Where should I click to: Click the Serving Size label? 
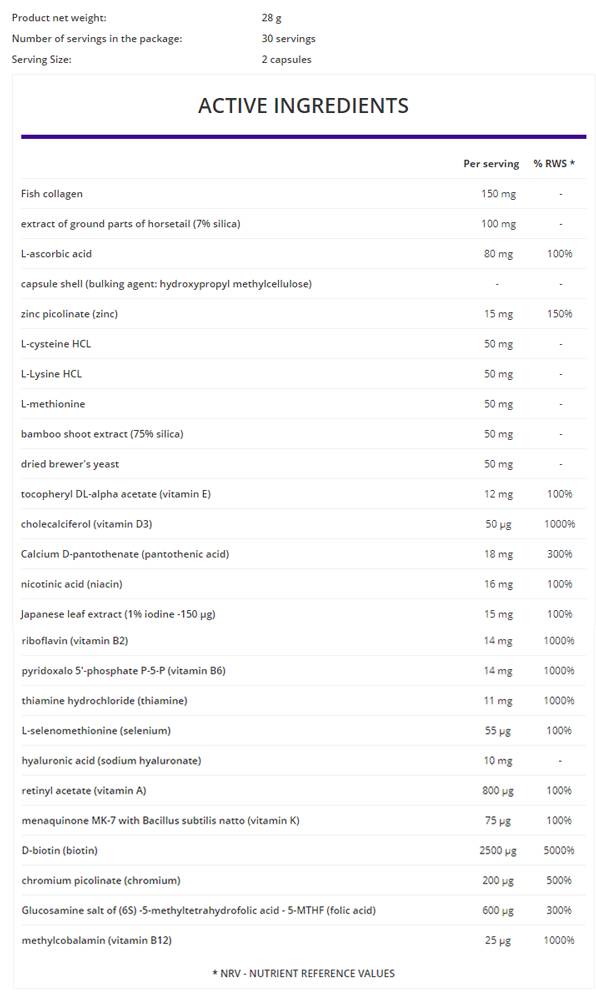point(41,59)
